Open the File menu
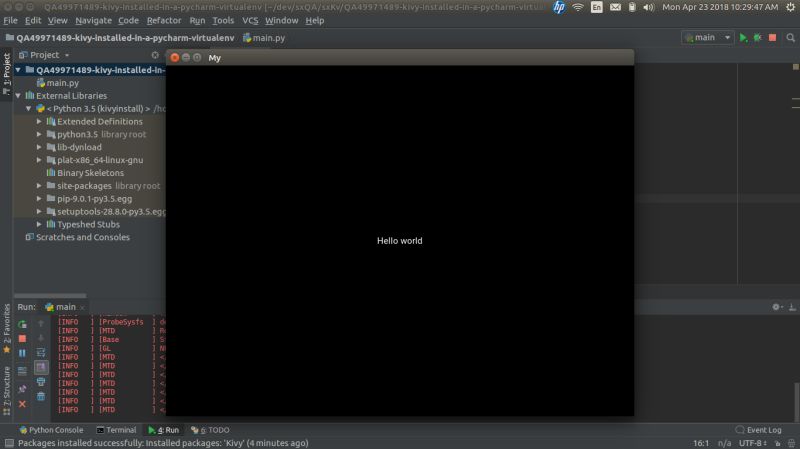The height and width of the screenshot is (449, 800). [10, 20]
